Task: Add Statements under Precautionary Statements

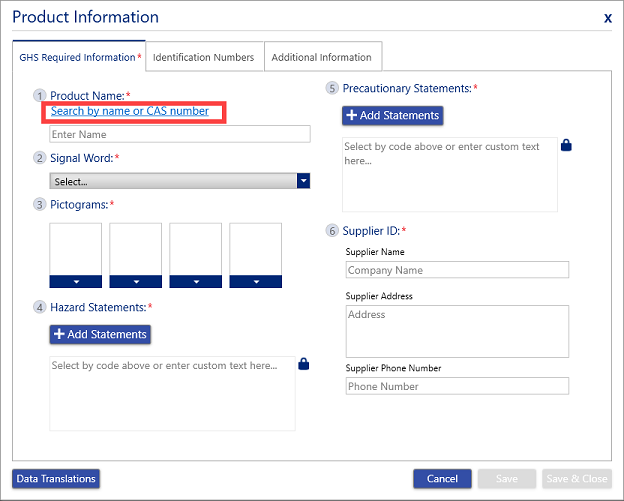Action: 392,116
